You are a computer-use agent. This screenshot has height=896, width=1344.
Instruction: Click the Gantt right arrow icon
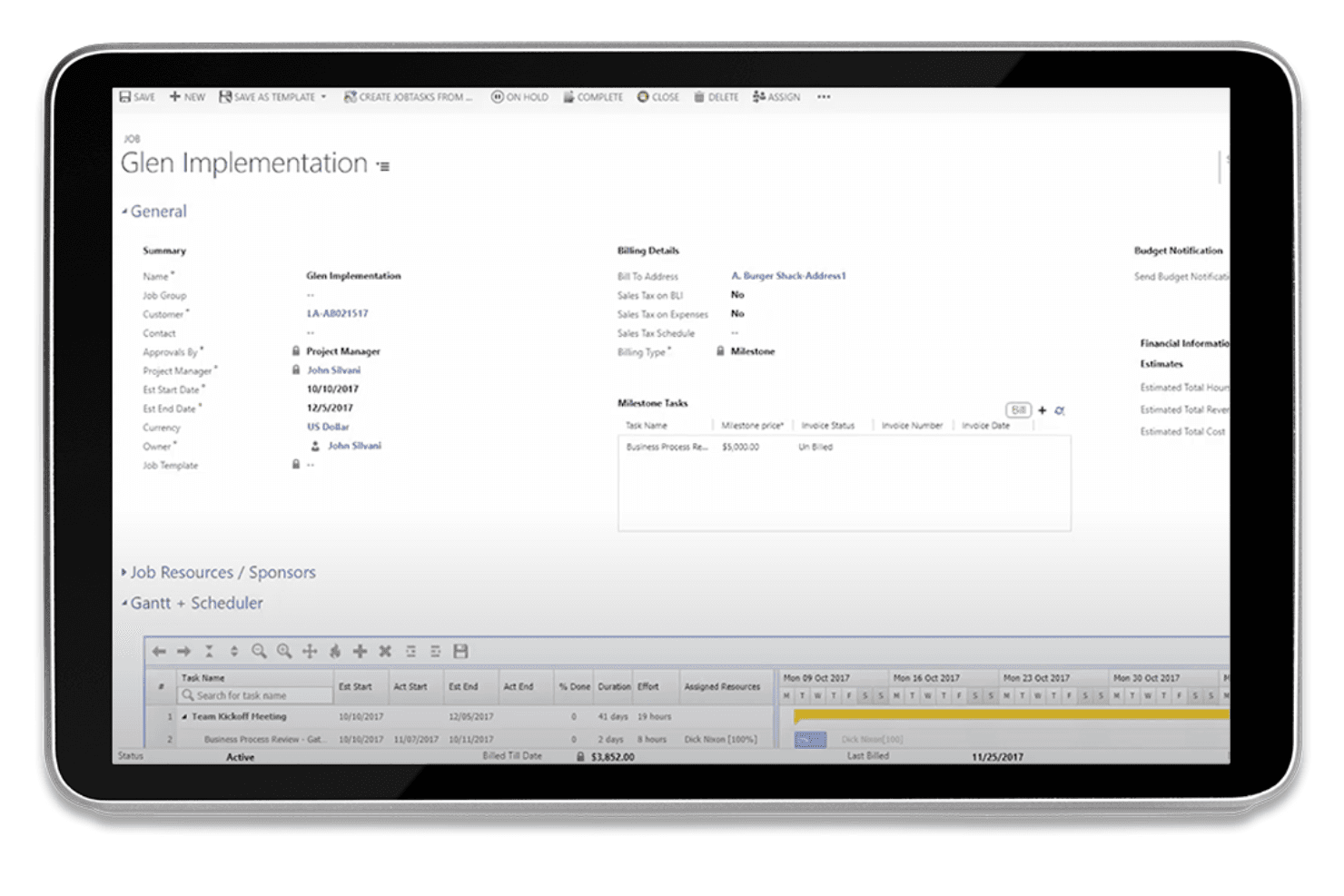point(183,651)
